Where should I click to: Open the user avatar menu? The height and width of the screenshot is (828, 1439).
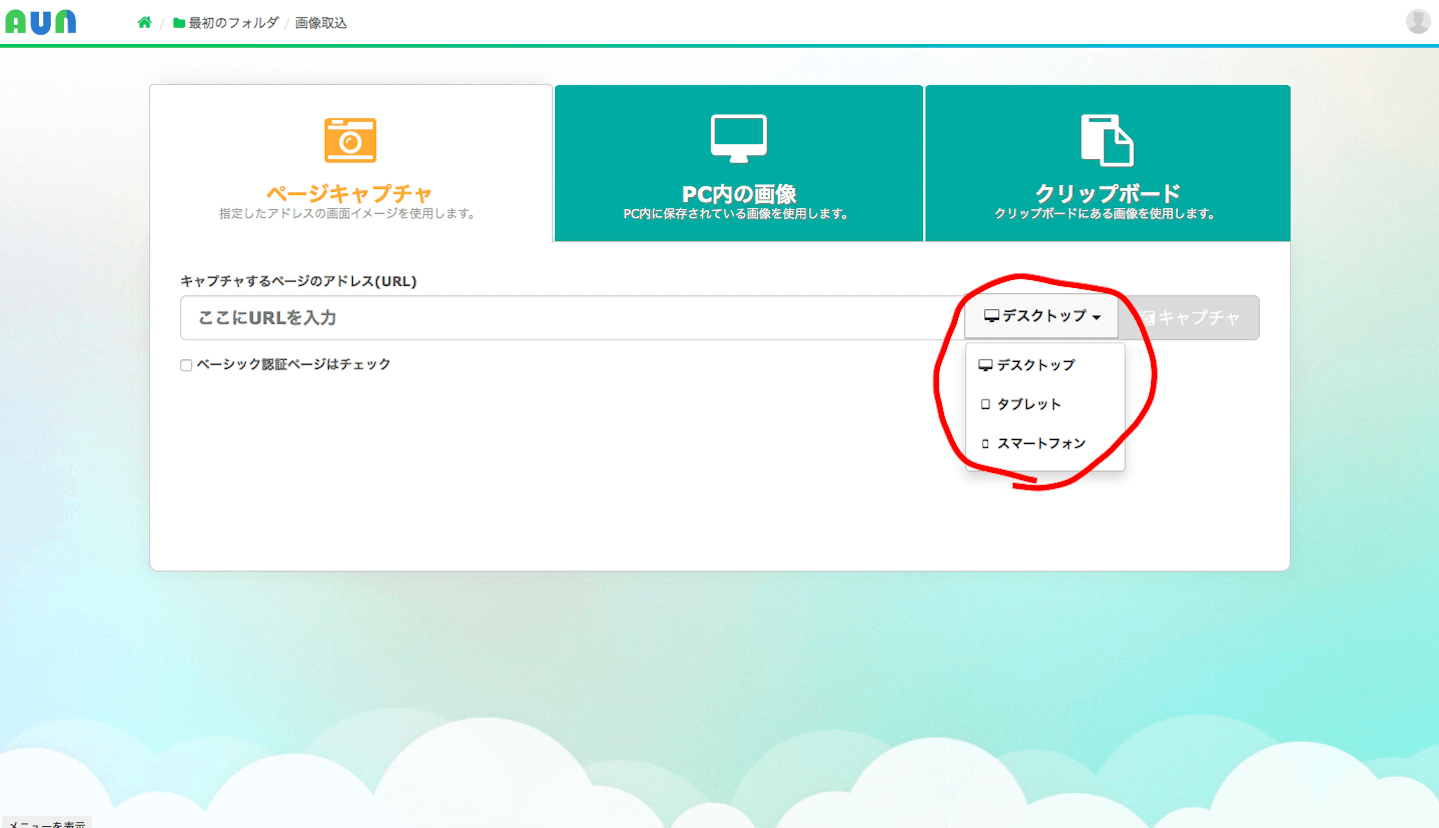click(x=1418, y=21)
